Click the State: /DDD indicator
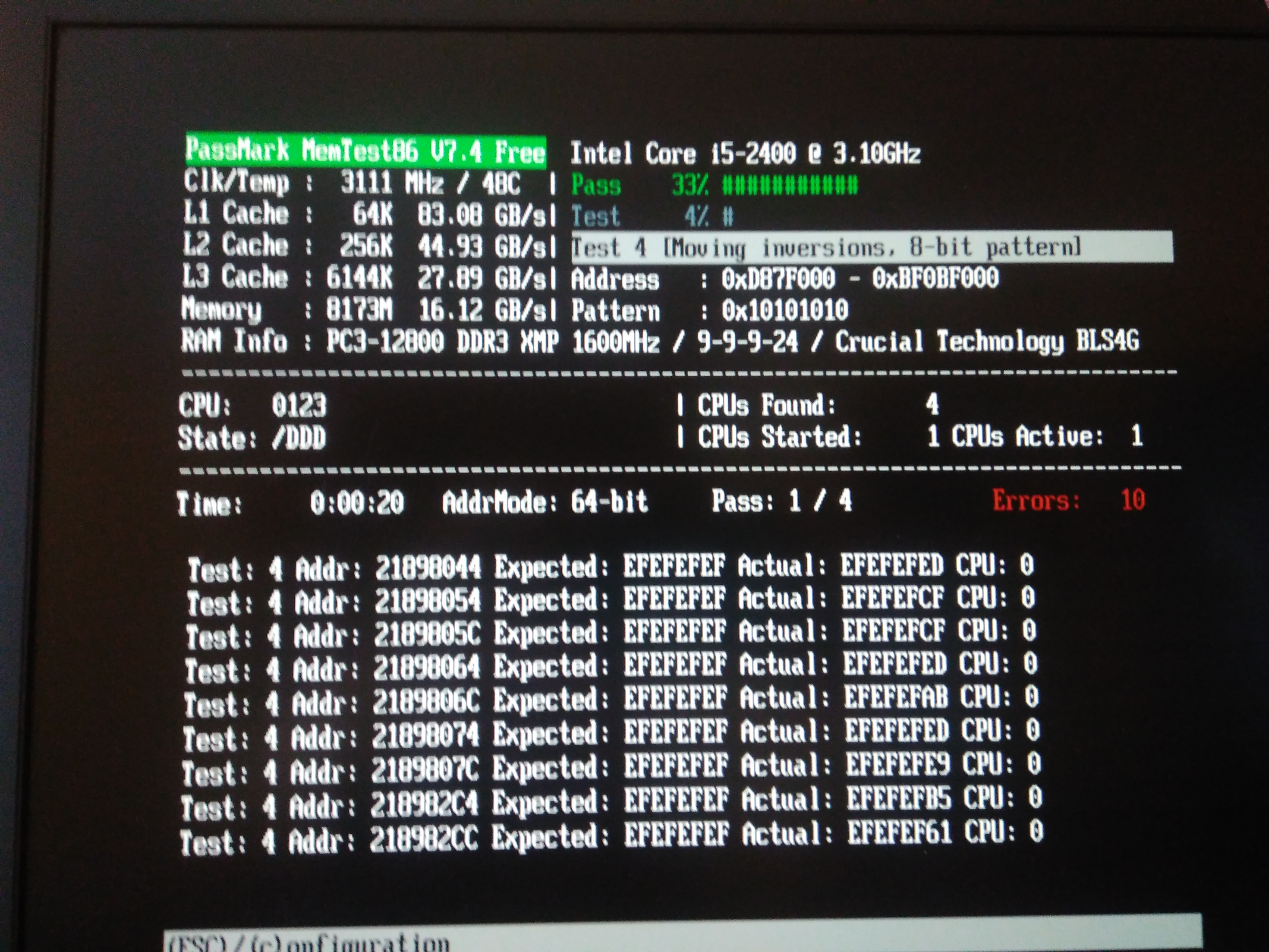 (x=252, y=438)
